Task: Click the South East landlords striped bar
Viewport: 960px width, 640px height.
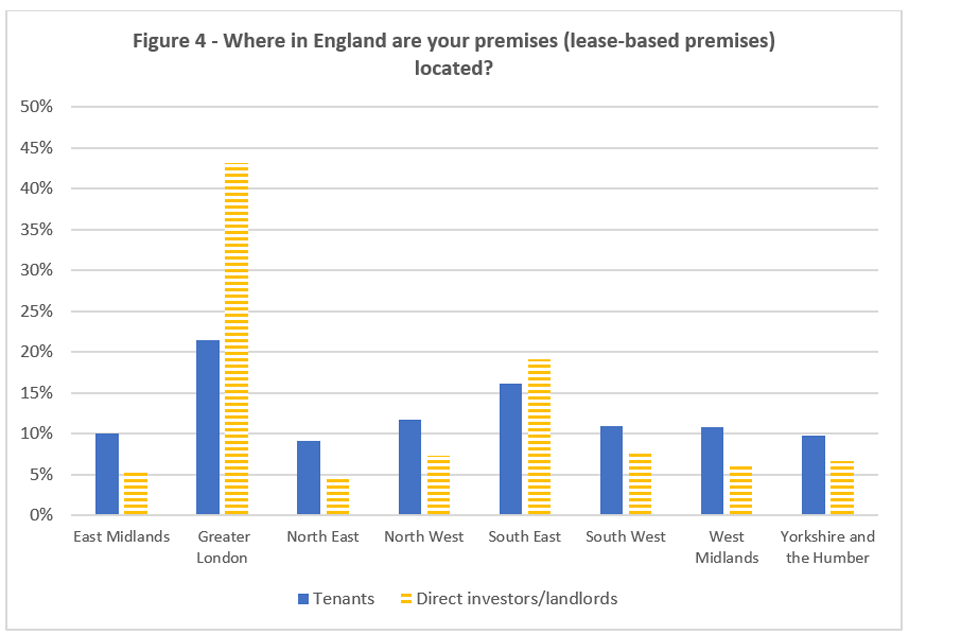Action: click(x=539, y=437)
